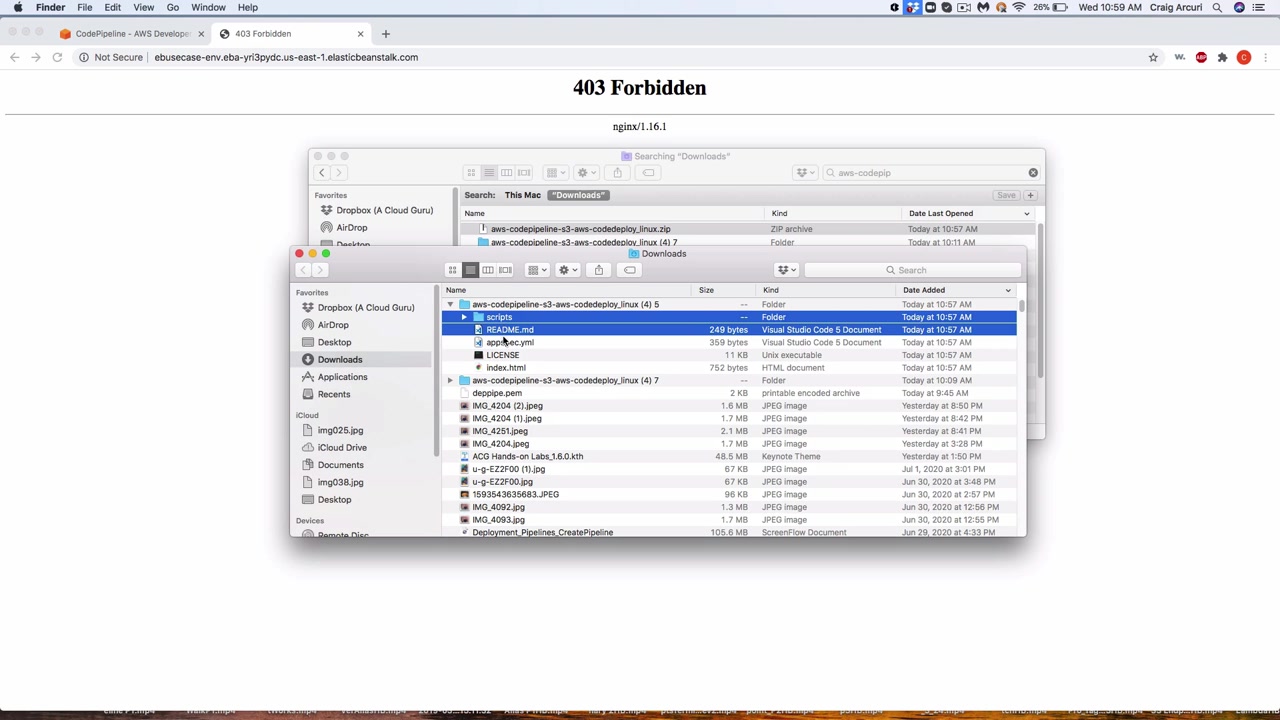This screenshot has height=720, width=1280.
Task: Set search scope to This Mac
Action: point(522,195)
